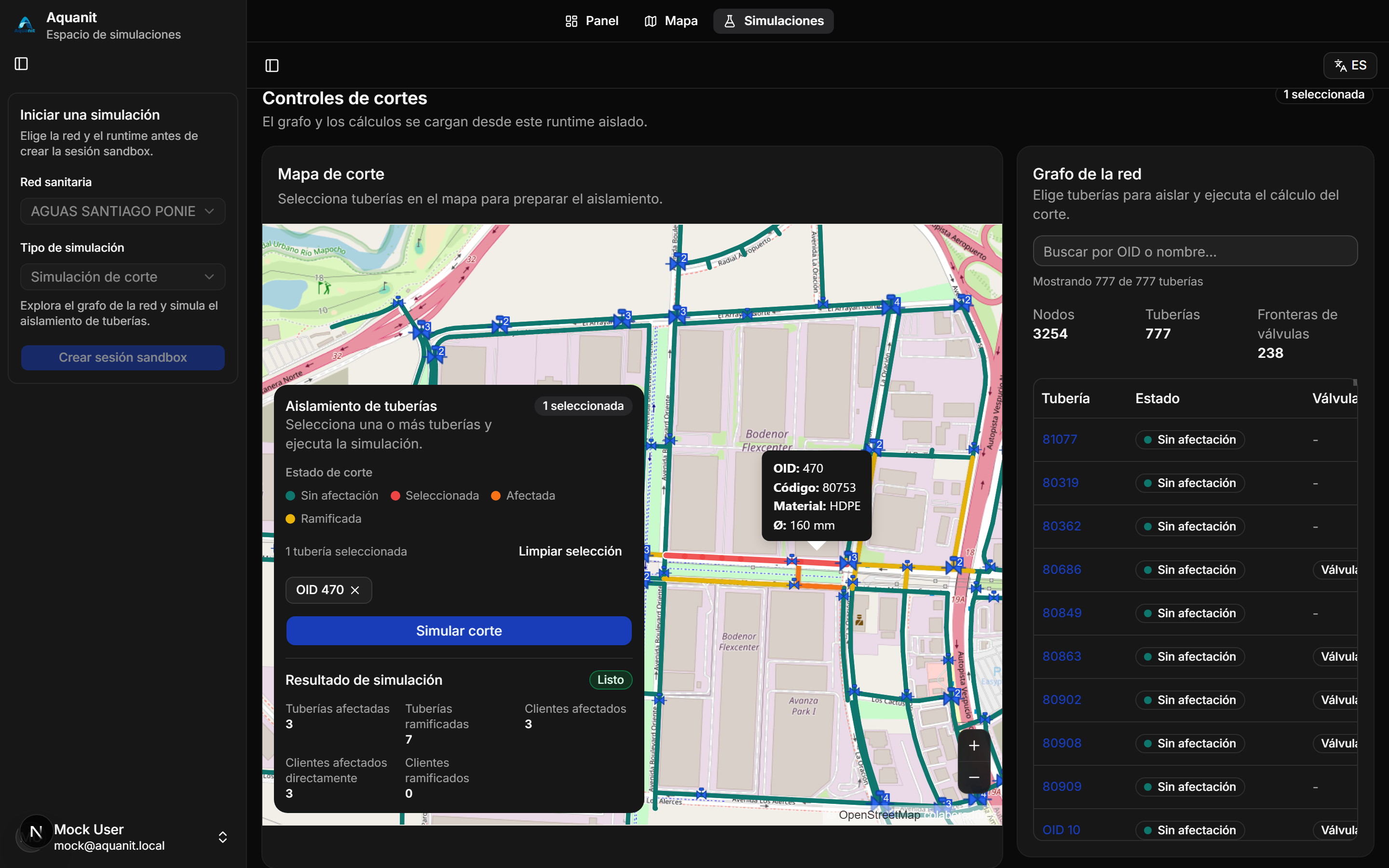
Task: Open pipe 80319 link
Action: click(x=1060, y=483)
